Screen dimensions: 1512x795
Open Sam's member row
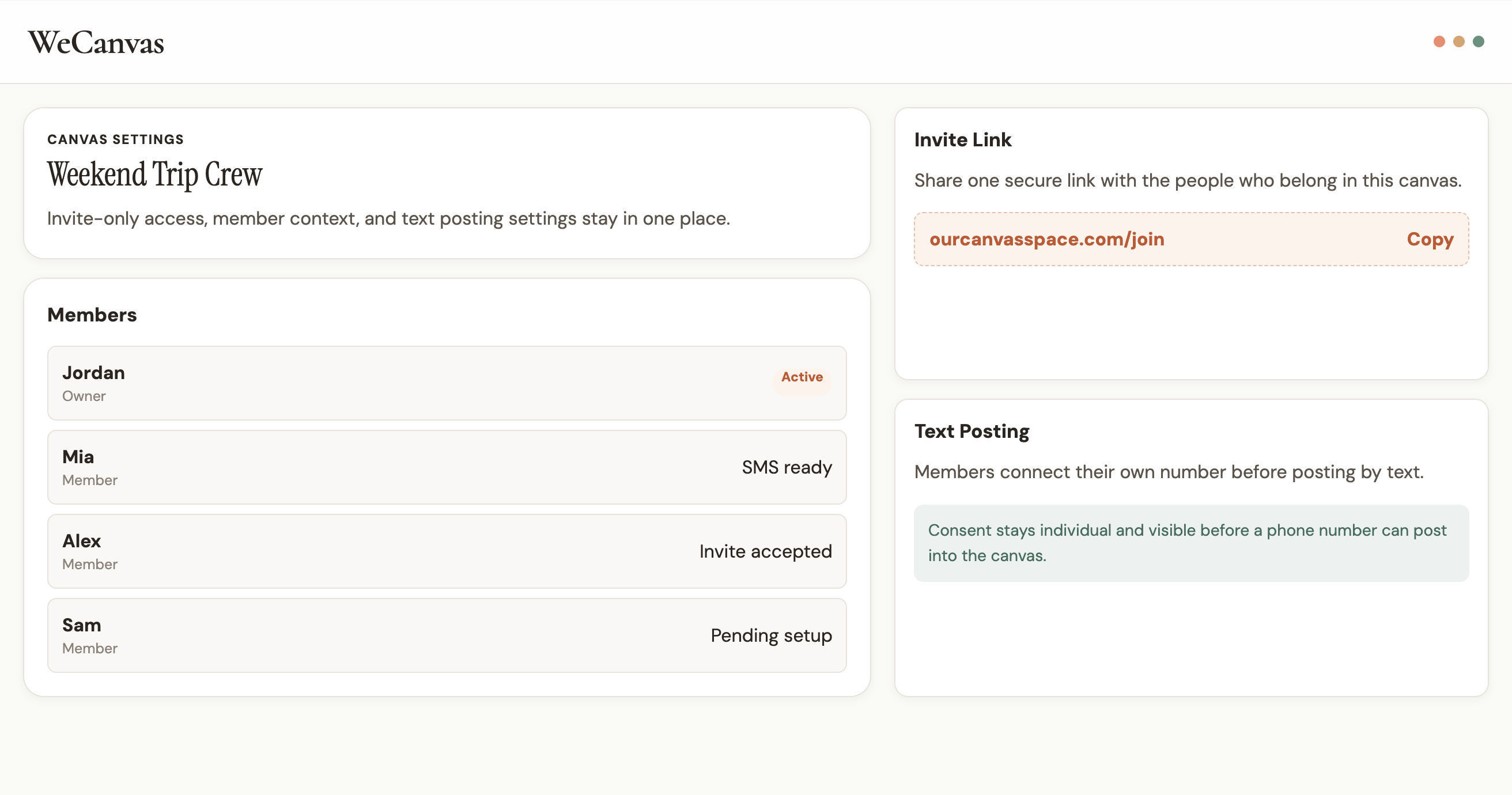pos(447,635)
